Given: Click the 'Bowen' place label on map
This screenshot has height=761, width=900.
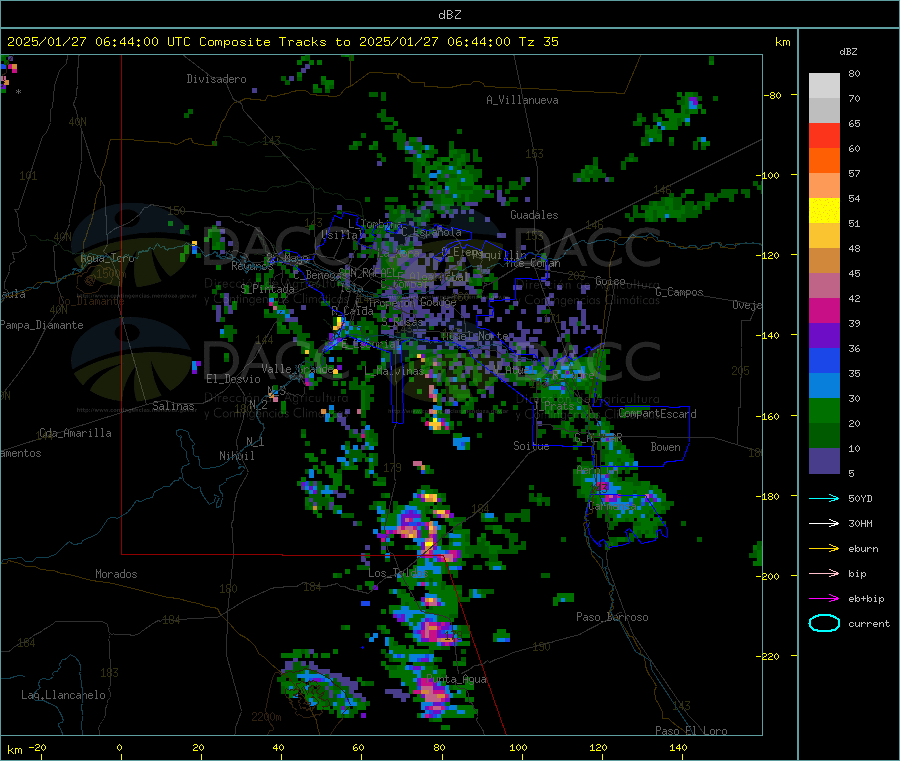Looking at the screenshot, I should (665, 446).
